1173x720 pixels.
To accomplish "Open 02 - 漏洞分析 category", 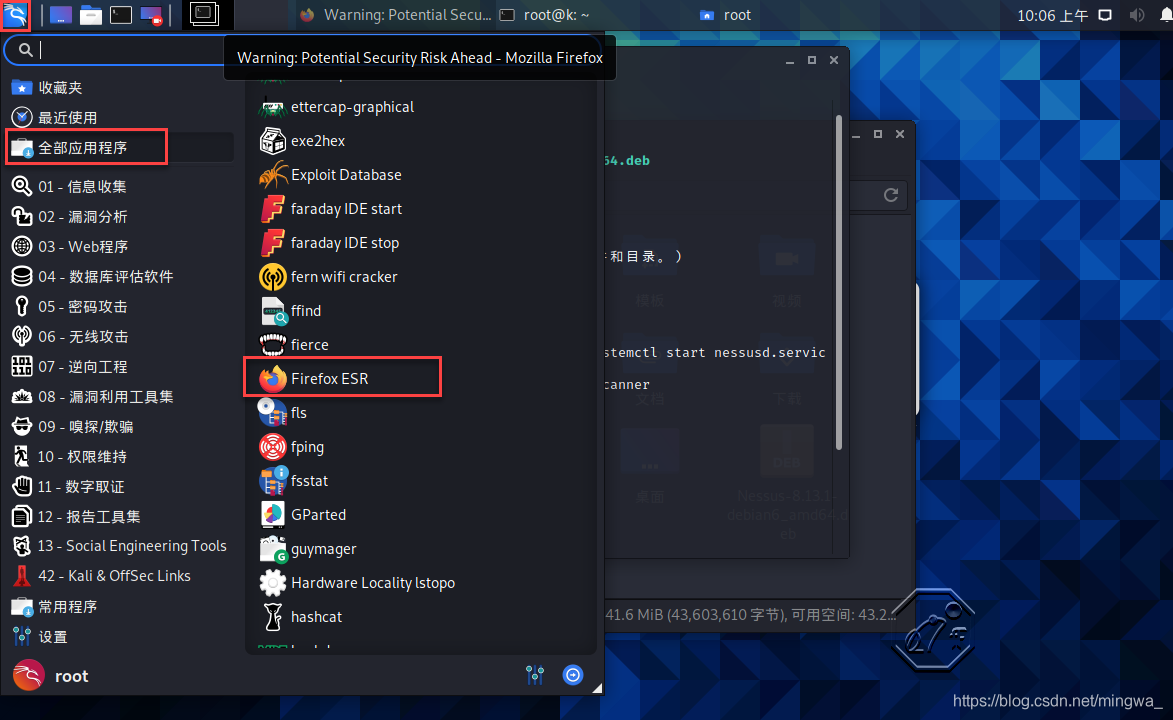I will pos(120,216).
